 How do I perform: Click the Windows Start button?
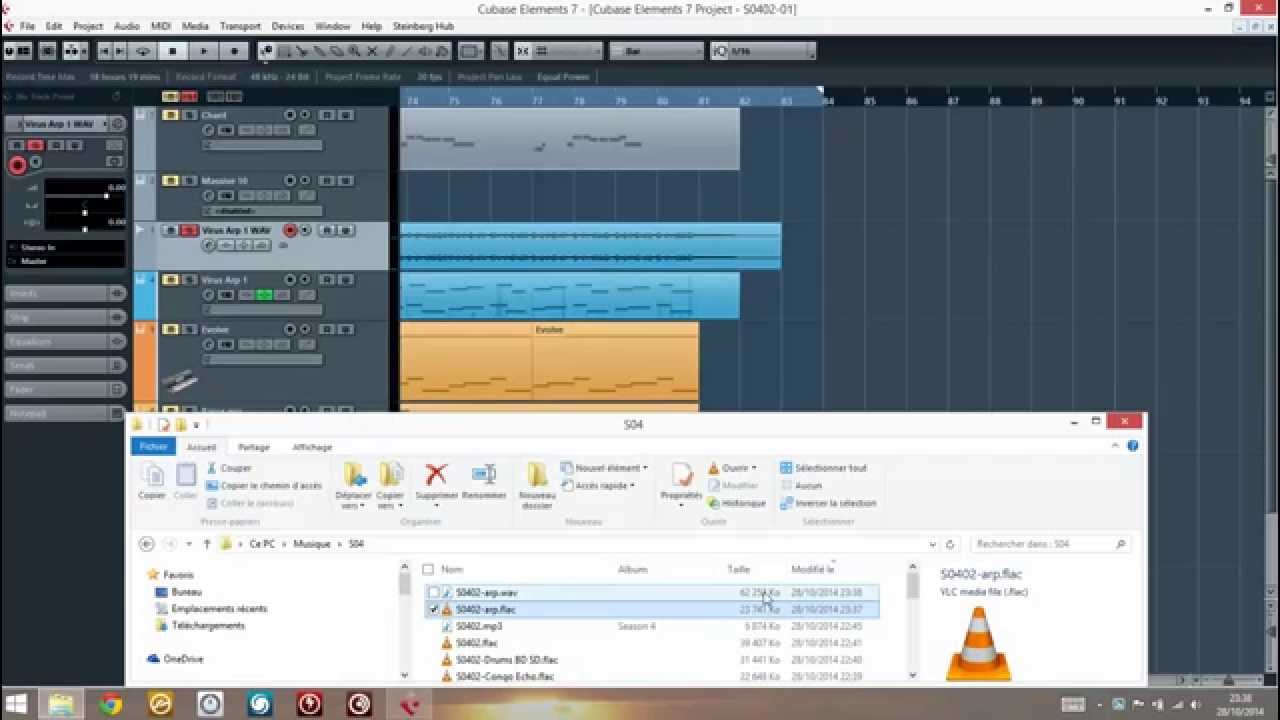pyautogui.click(x=17, y=705)
